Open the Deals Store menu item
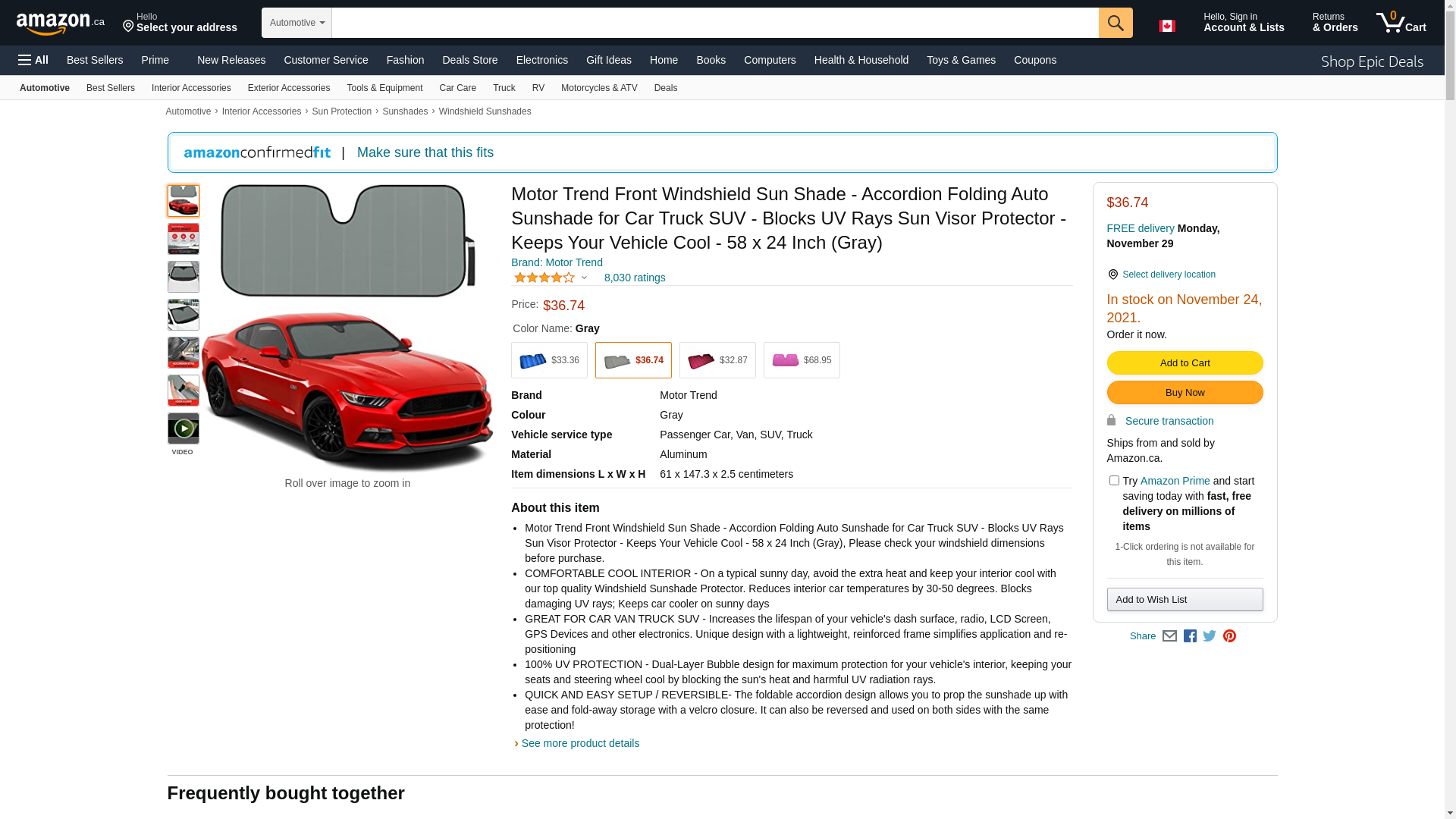 [469, 60]
